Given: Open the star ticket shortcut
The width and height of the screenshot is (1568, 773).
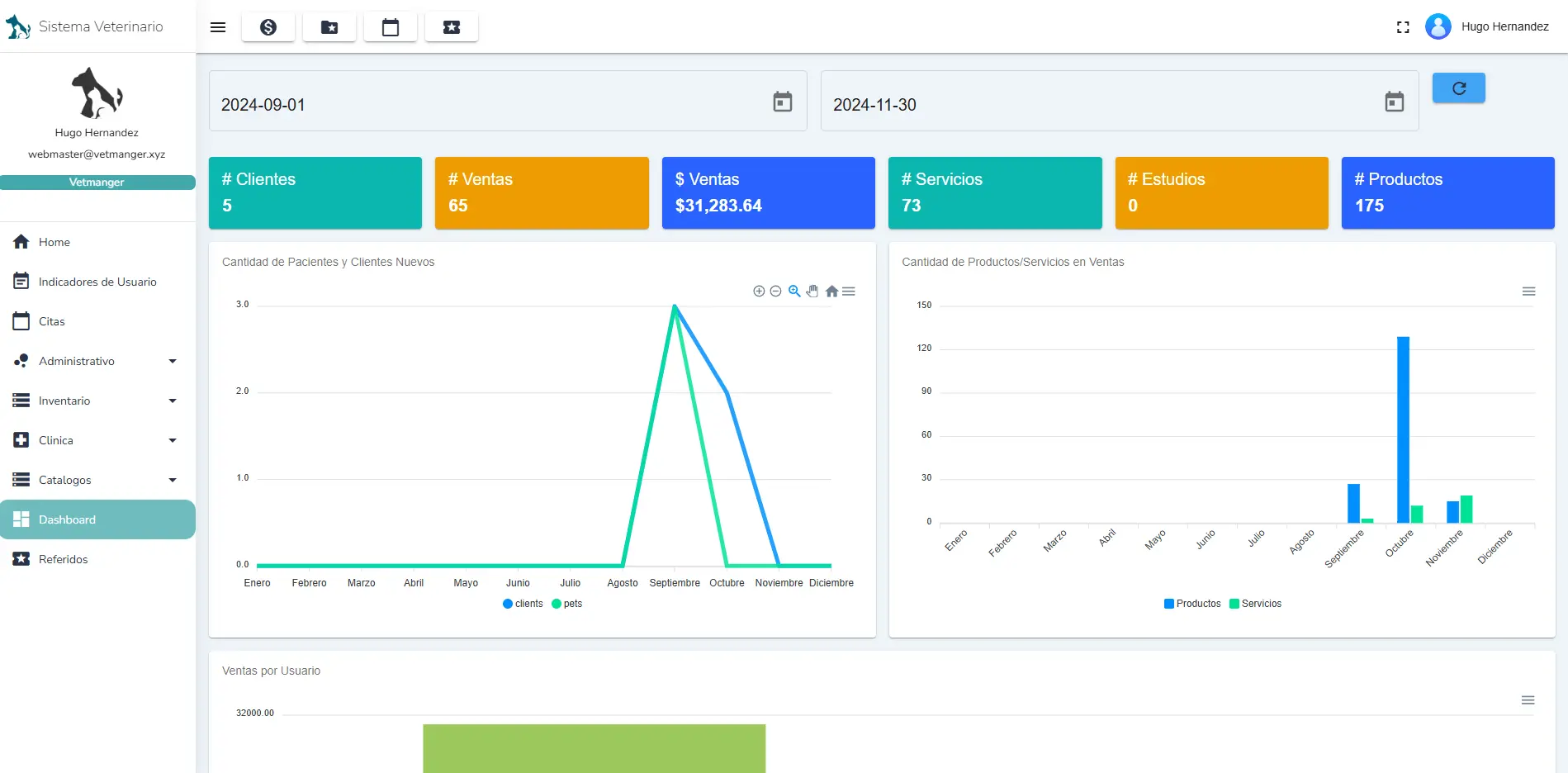Looking at the screenshot, I should click(x=452, y=27).
